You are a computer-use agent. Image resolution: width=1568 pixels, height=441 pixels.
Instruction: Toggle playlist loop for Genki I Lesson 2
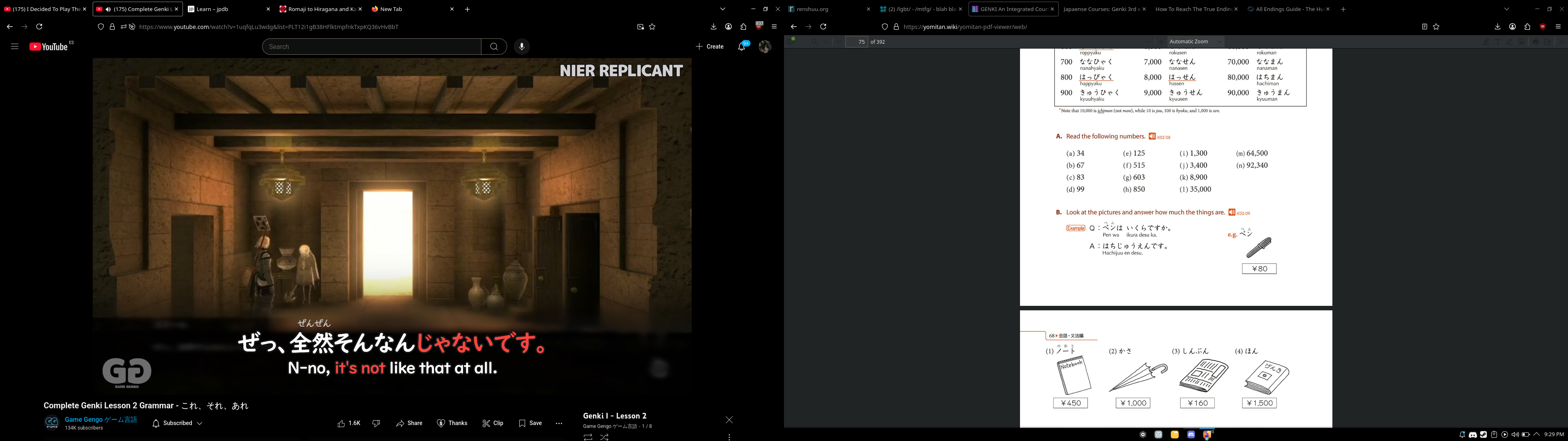coord(588,437)
